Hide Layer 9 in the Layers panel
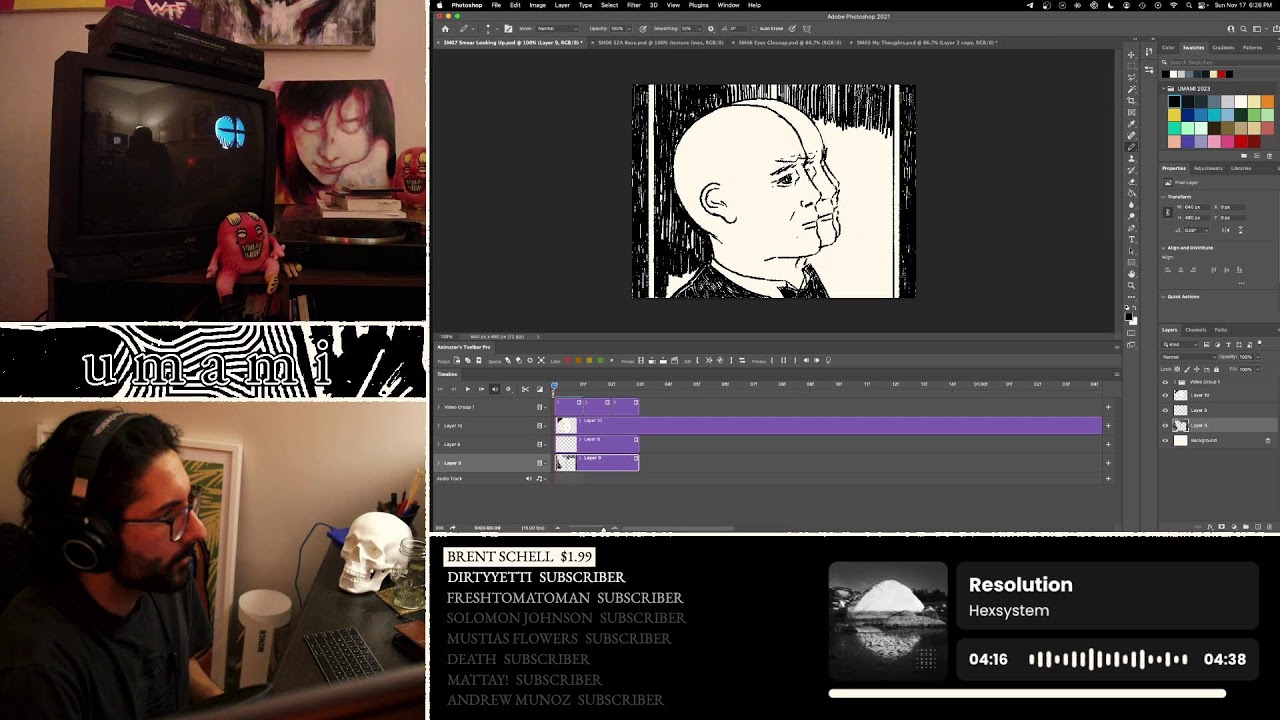1280x720 pixels. pyautogui.click(x=1165, y=425)
